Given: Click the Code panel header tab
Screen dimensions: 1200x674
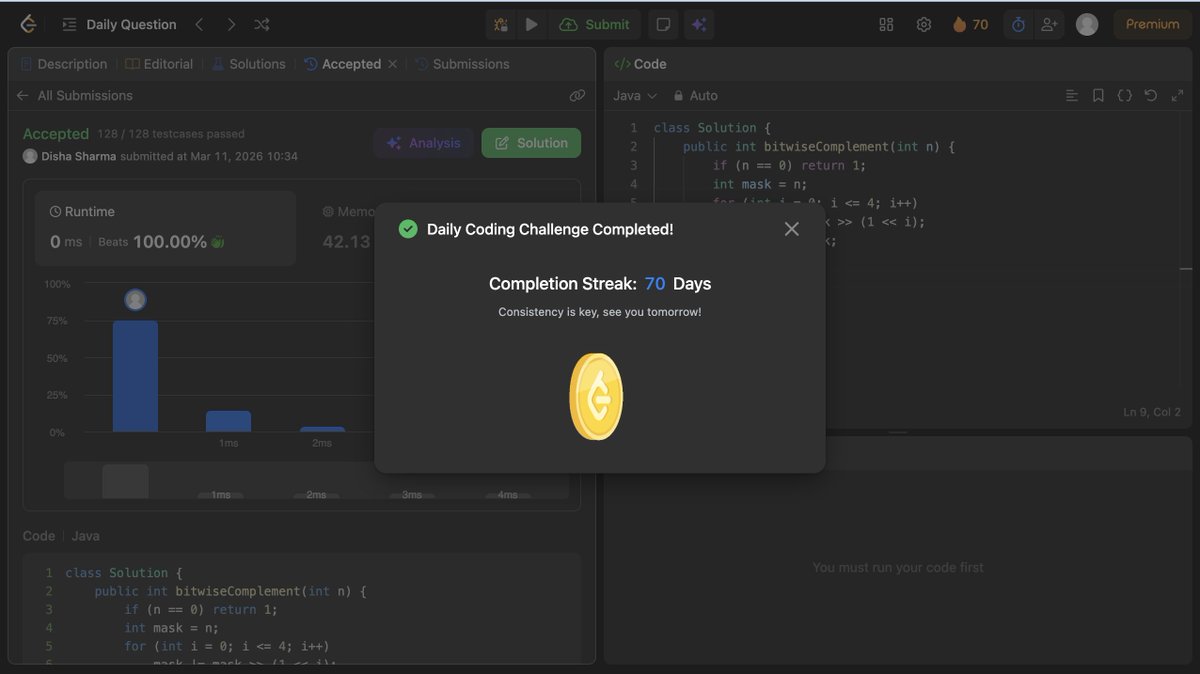Looking at the screenshot, I should click(x=640, y=64).
